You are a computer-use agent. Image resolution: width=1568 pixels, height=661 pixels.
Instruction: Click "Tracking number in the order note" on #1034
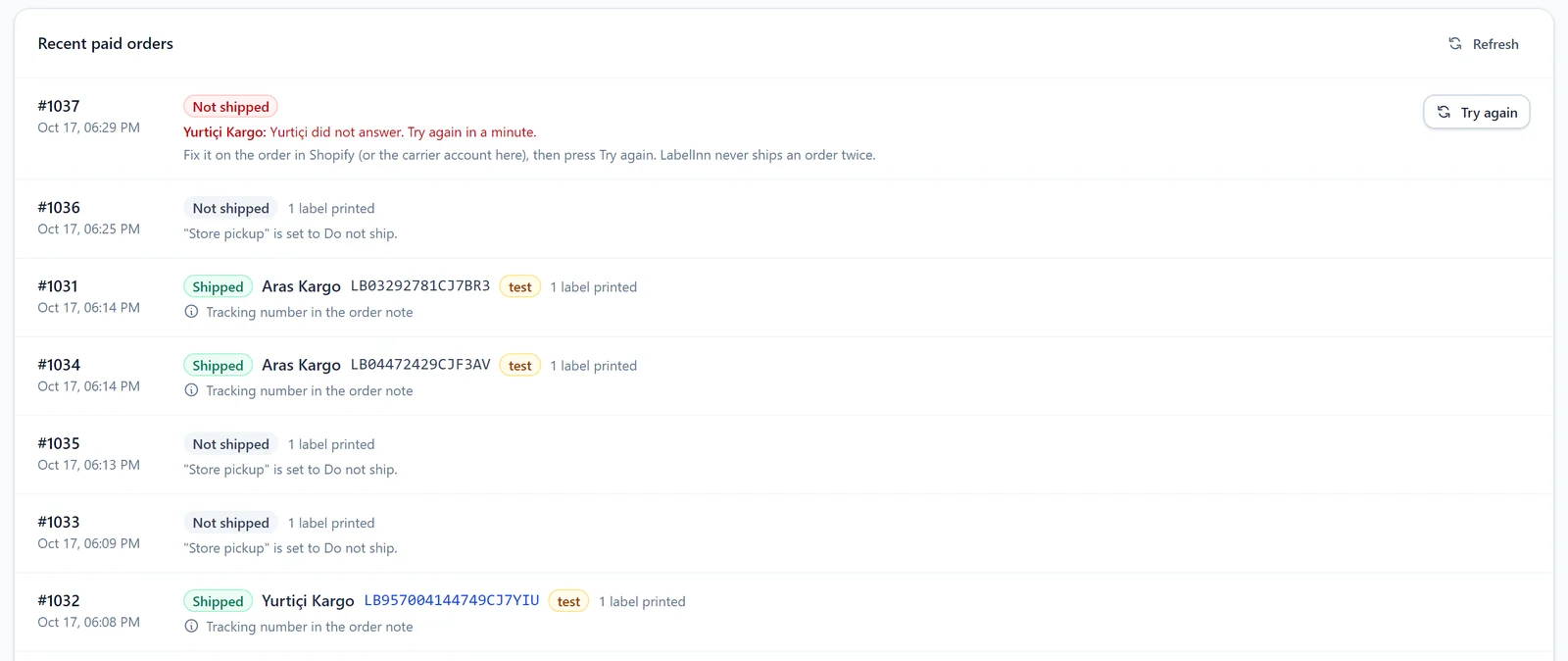(310, 390)
